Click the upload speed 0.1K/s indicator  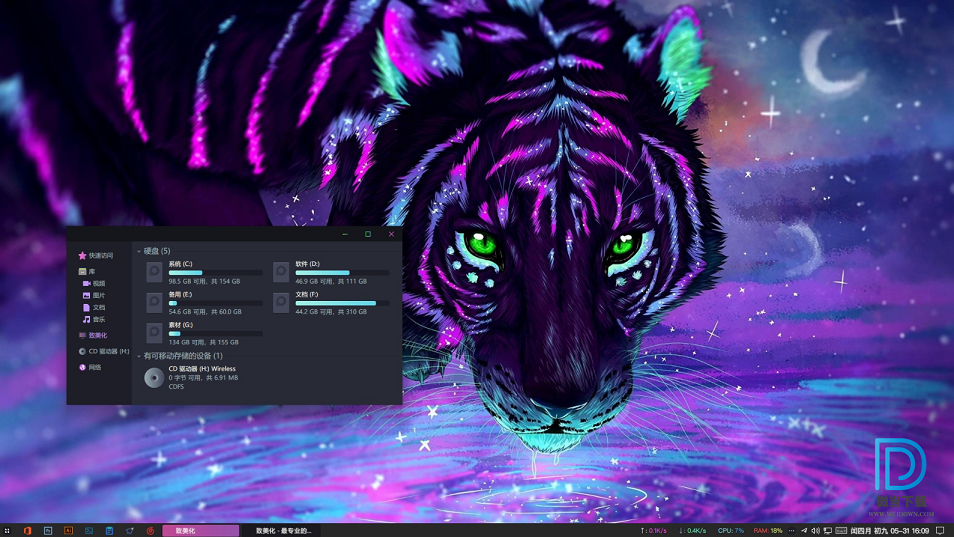click(654, 530)
